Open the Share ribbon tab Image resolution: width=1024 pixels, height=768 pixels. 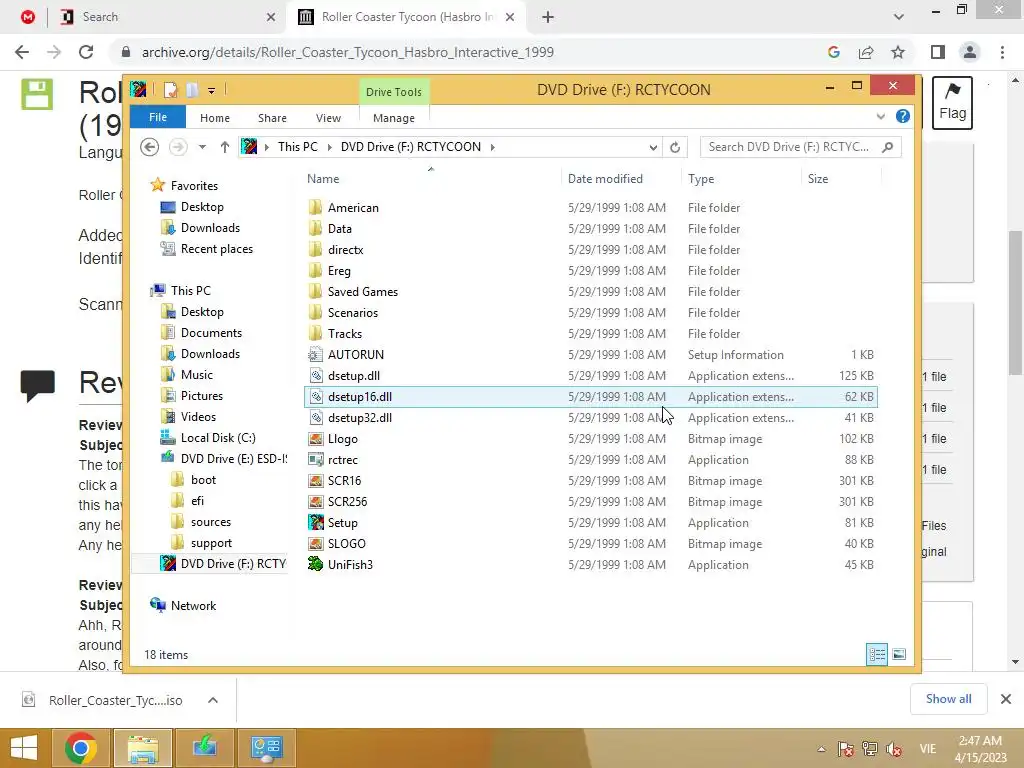272,118
